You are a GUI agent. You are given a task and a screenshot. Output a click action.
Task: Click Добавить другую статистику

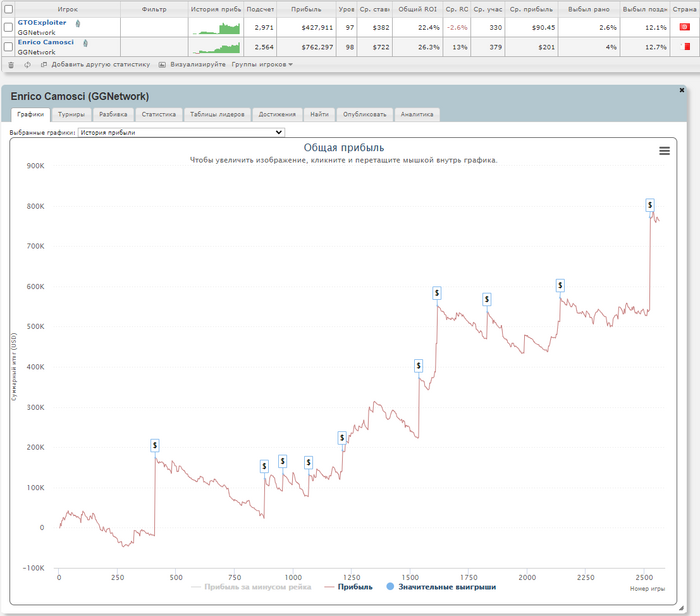100,65
